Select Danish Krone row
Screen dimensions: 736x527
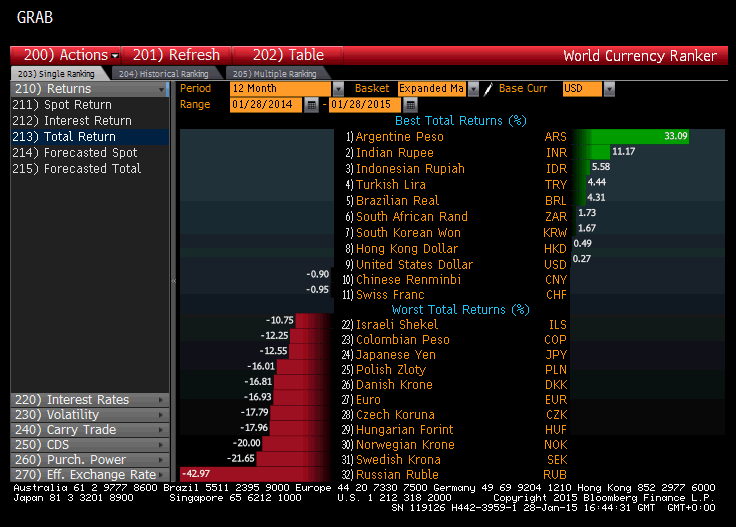tap(456, 385)
